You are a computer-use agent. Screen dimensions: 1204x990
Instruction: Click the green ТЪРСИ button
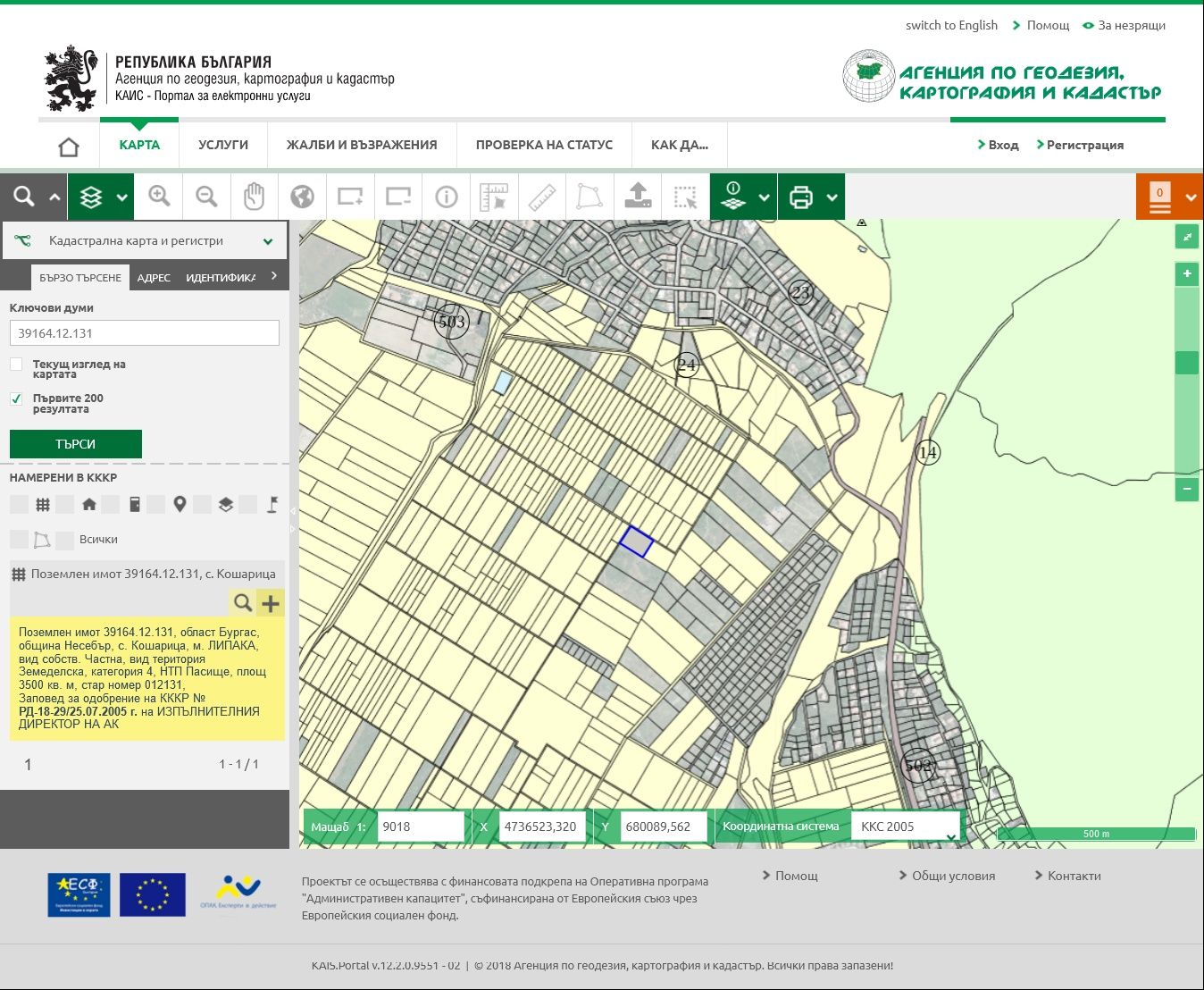click(x=76, y=444)
